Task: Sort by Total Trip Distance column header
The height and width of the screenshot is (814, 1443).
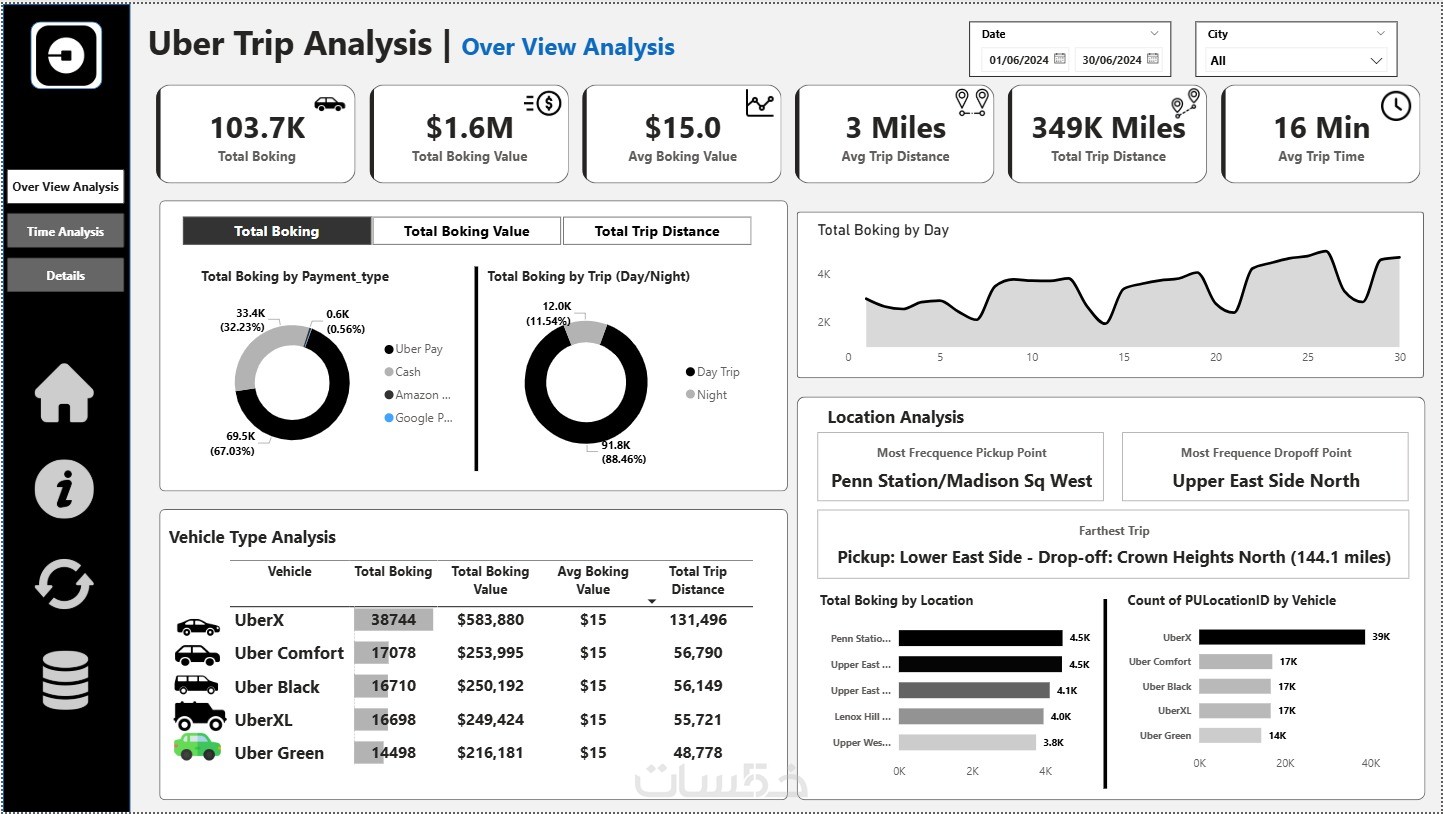Action: point(698,580)
